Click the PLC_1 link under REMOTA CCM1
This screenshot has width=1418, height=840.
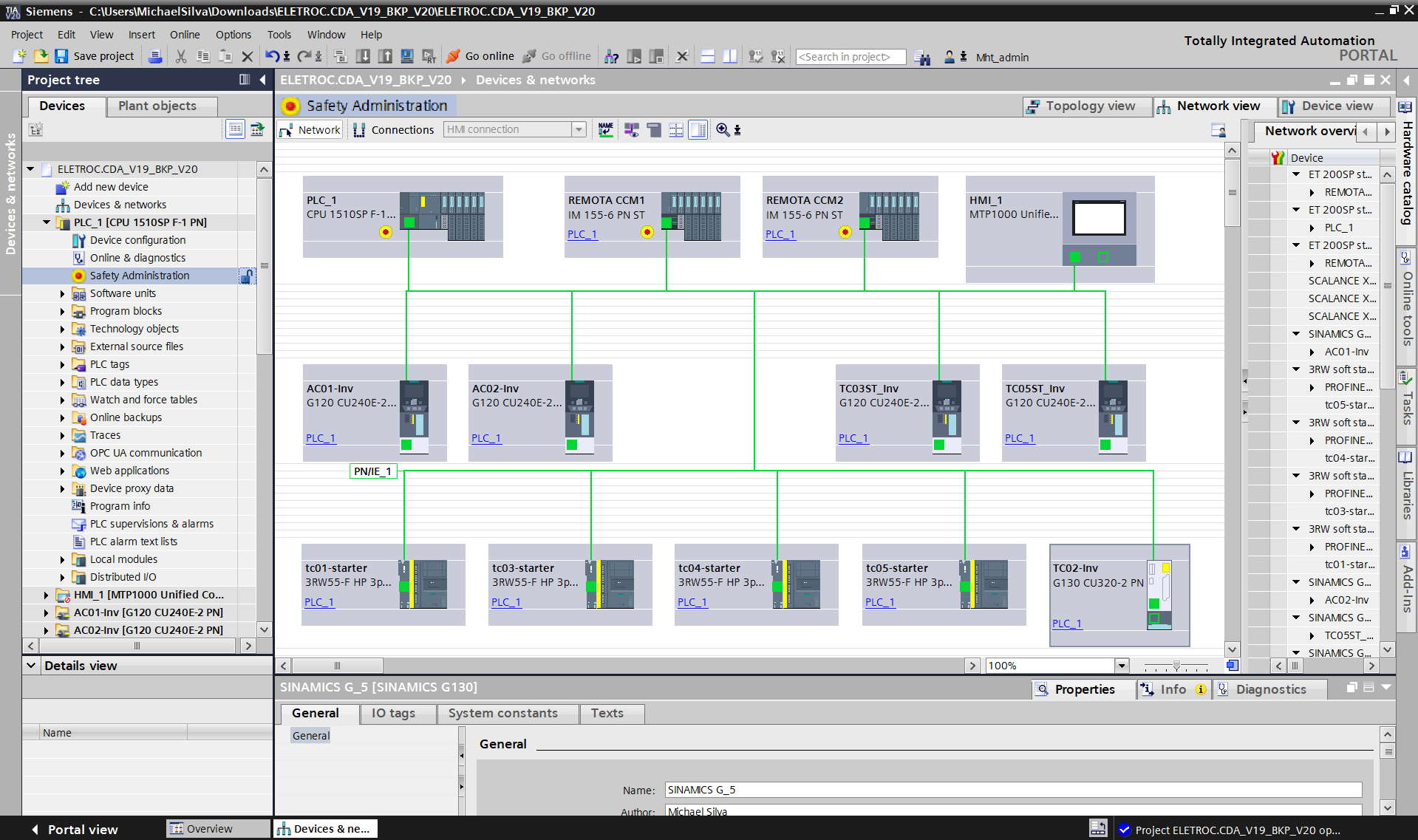[x=582, y=234]
